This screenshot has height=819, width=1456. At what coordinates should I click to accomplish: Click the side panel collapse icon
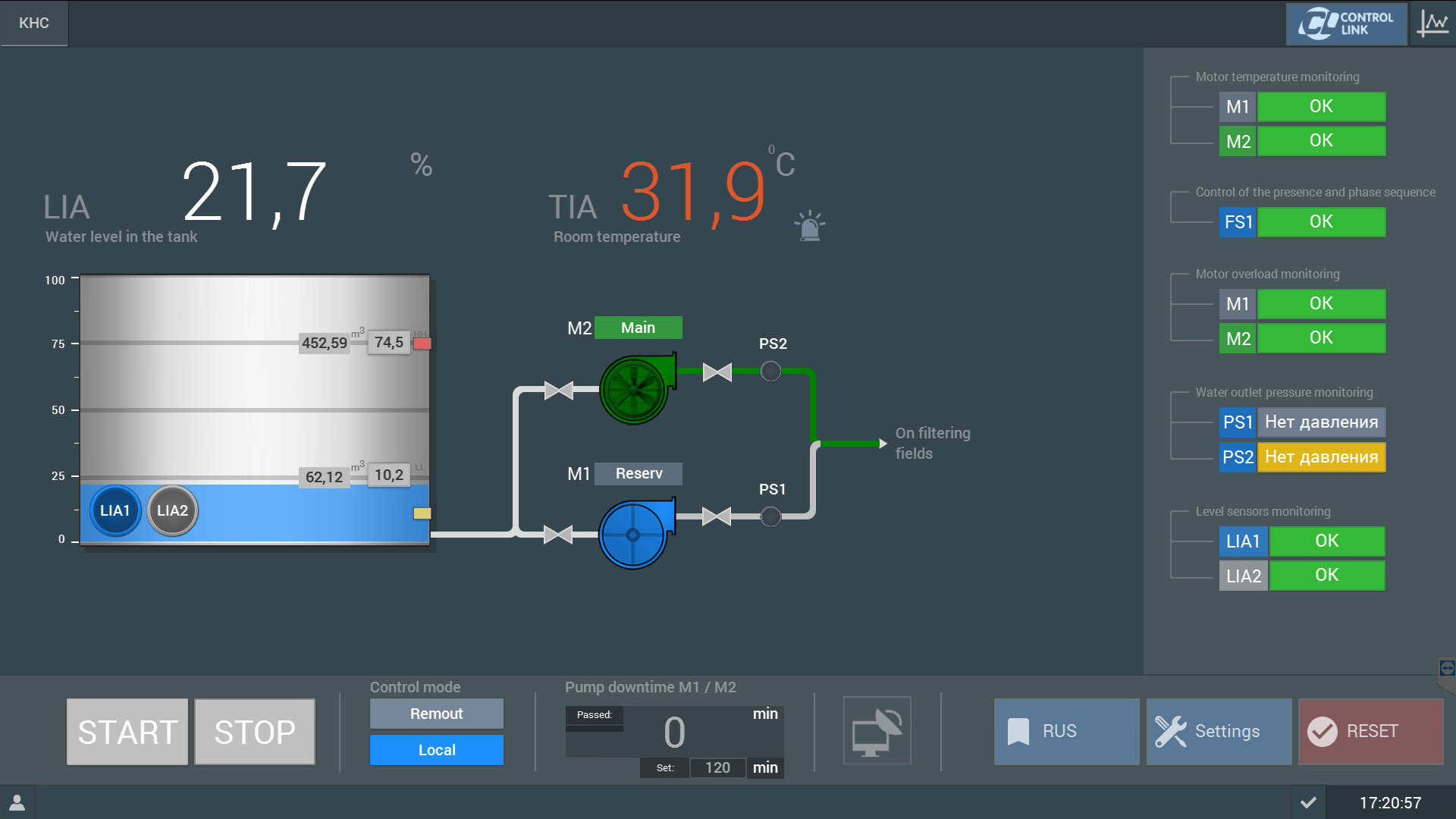1447,668
